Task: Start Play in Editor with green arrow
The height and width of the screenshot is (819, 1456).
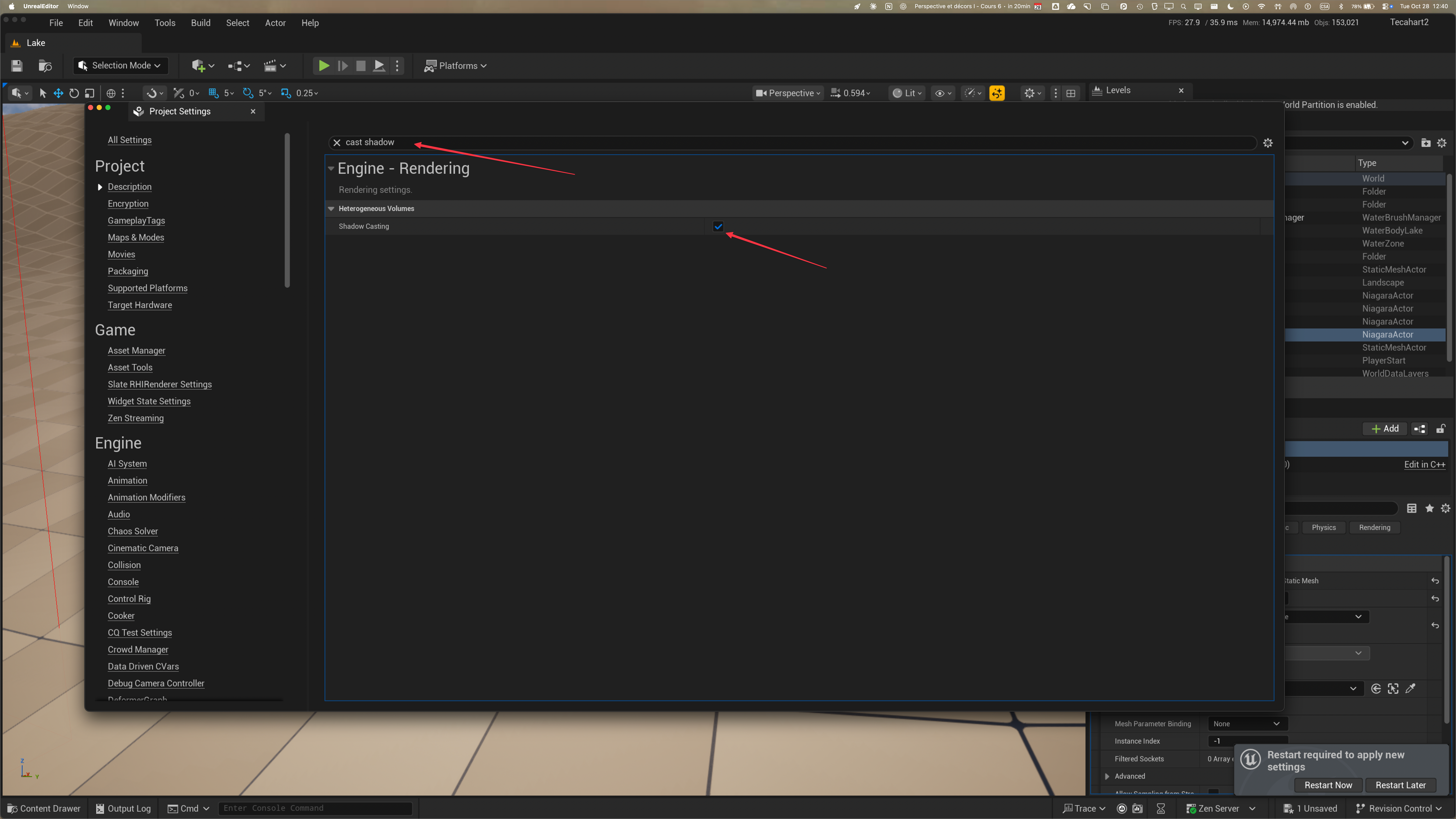Action: (x=324, y=66)
